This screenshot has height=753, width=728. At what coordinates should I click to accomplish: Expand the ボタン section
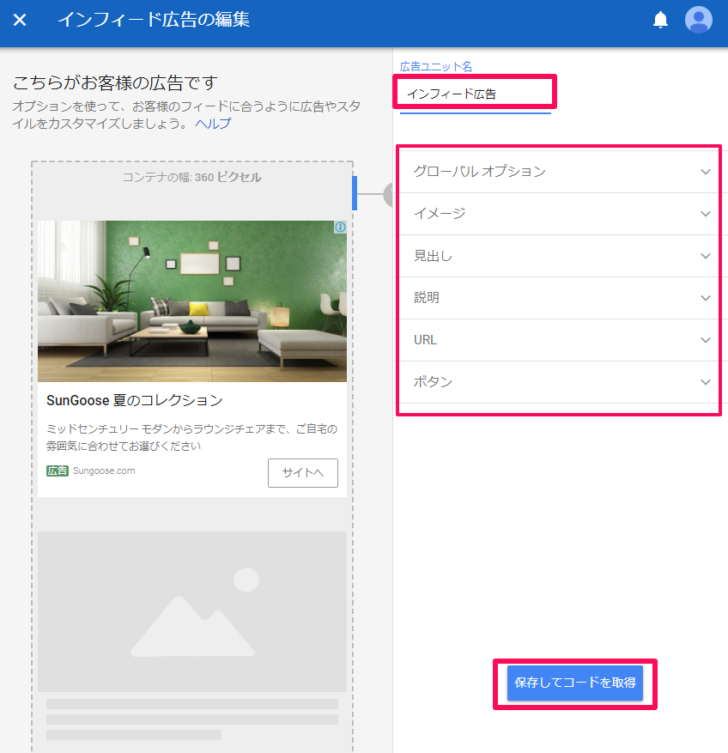coord(559,382)
